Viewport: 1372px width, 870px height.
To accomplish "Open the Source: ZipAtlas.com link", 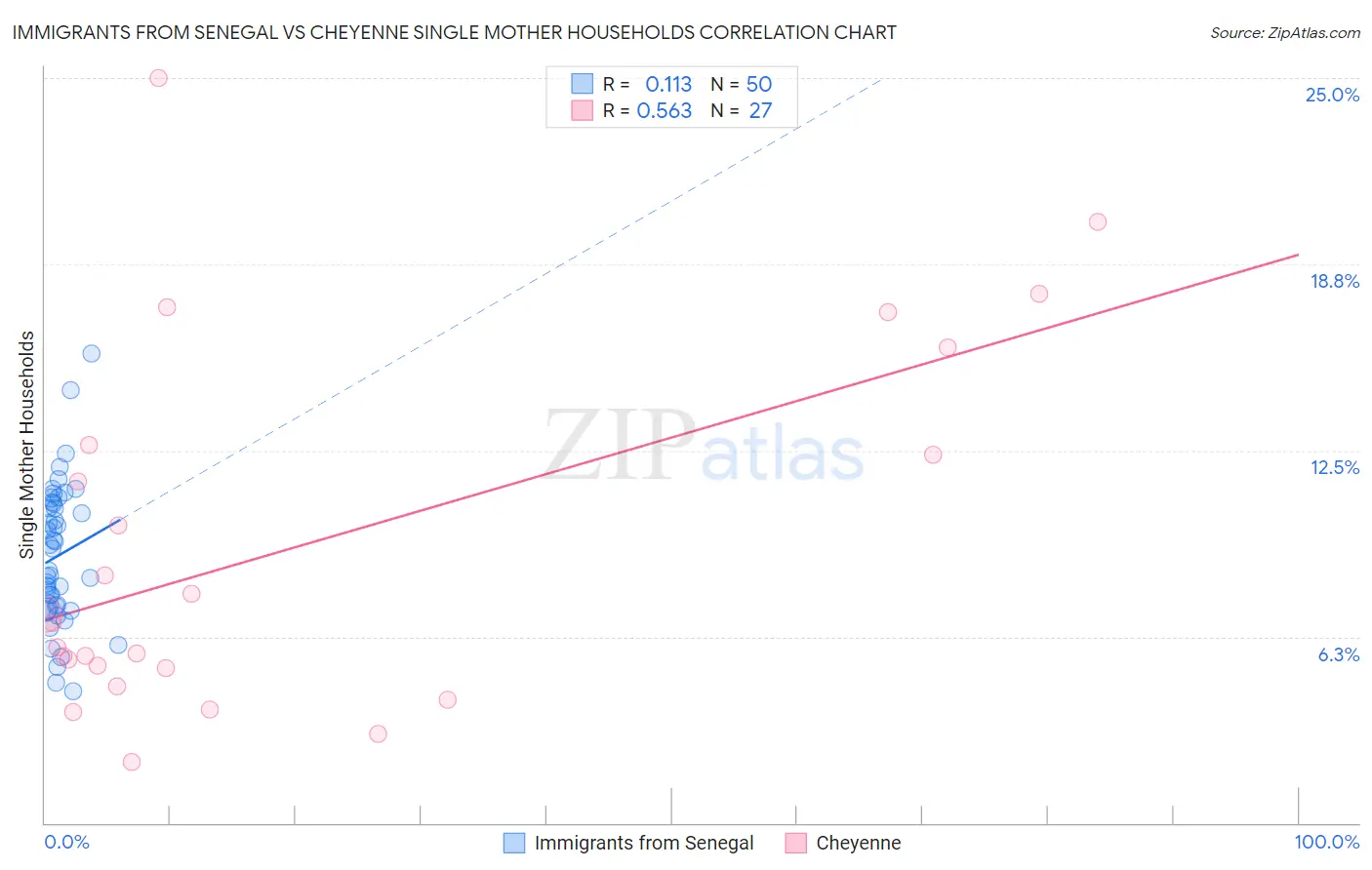I will 1285,32.
